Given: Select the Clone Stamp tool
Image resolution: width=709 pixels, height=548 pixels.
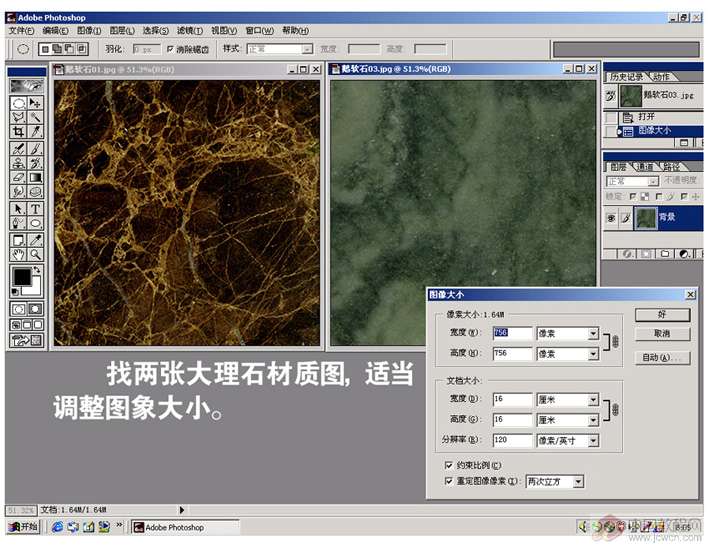Looking at the screenshot, I should [x=19, y=163].
